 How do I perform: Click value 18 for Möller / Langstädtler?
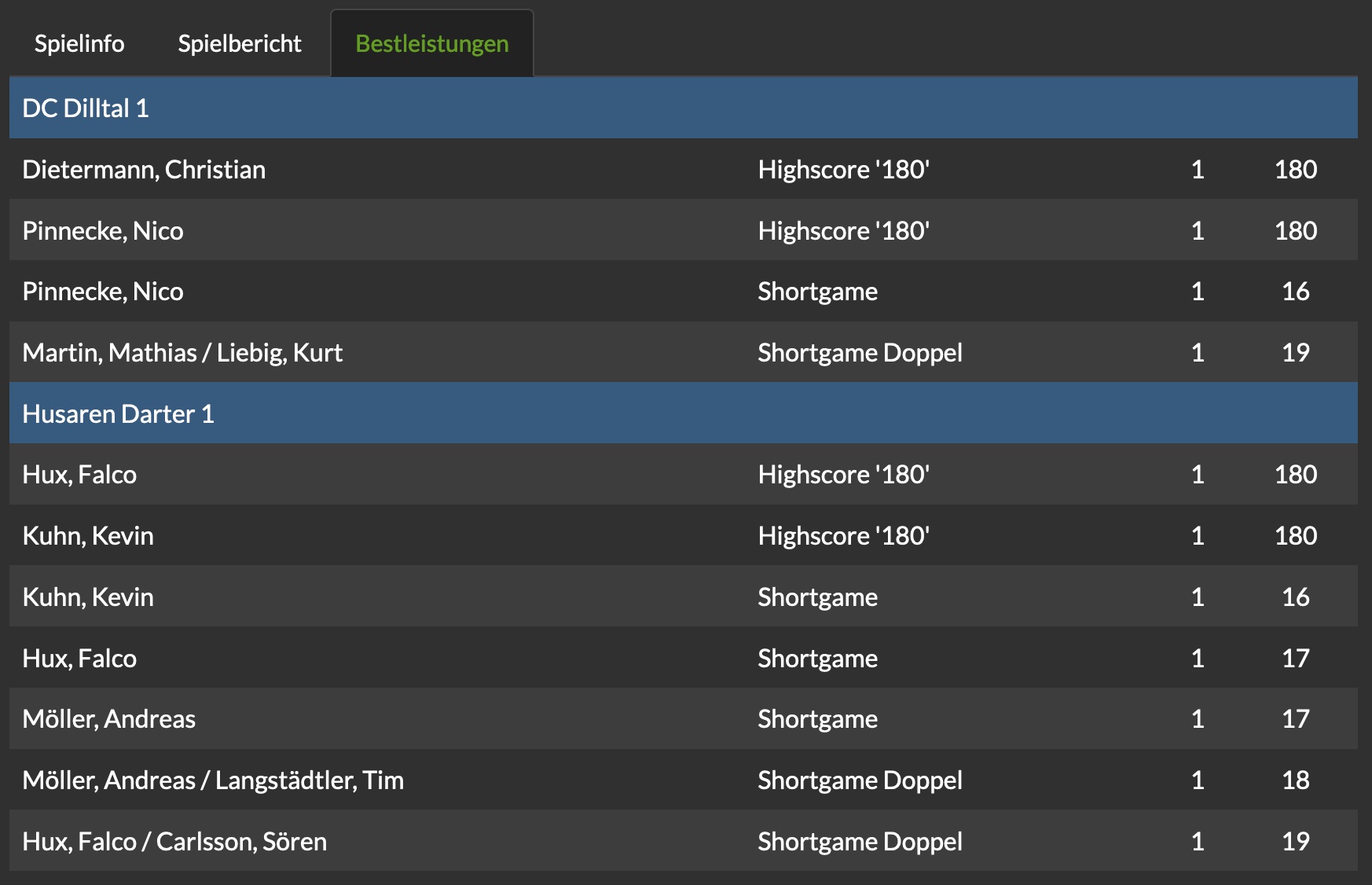pyautogui.click(x=1296, y=780)
